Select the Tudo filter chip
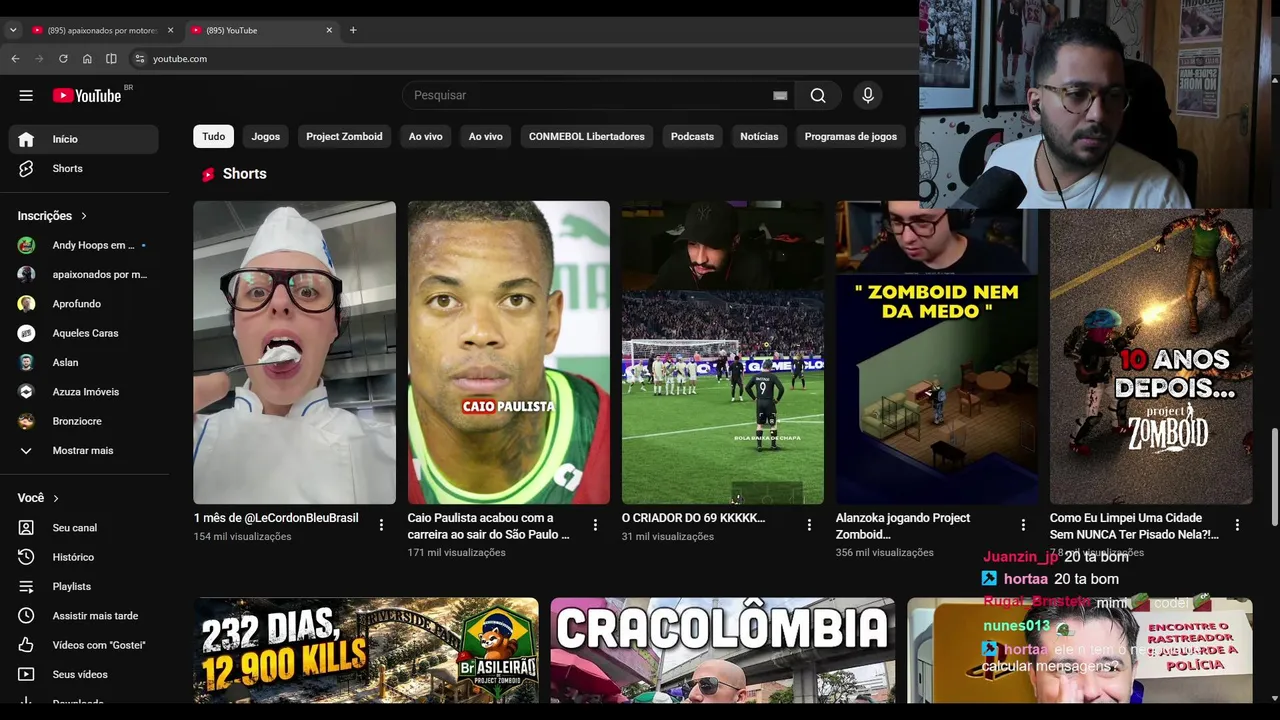Viewport: 1280px width, 720px height. 214,136
